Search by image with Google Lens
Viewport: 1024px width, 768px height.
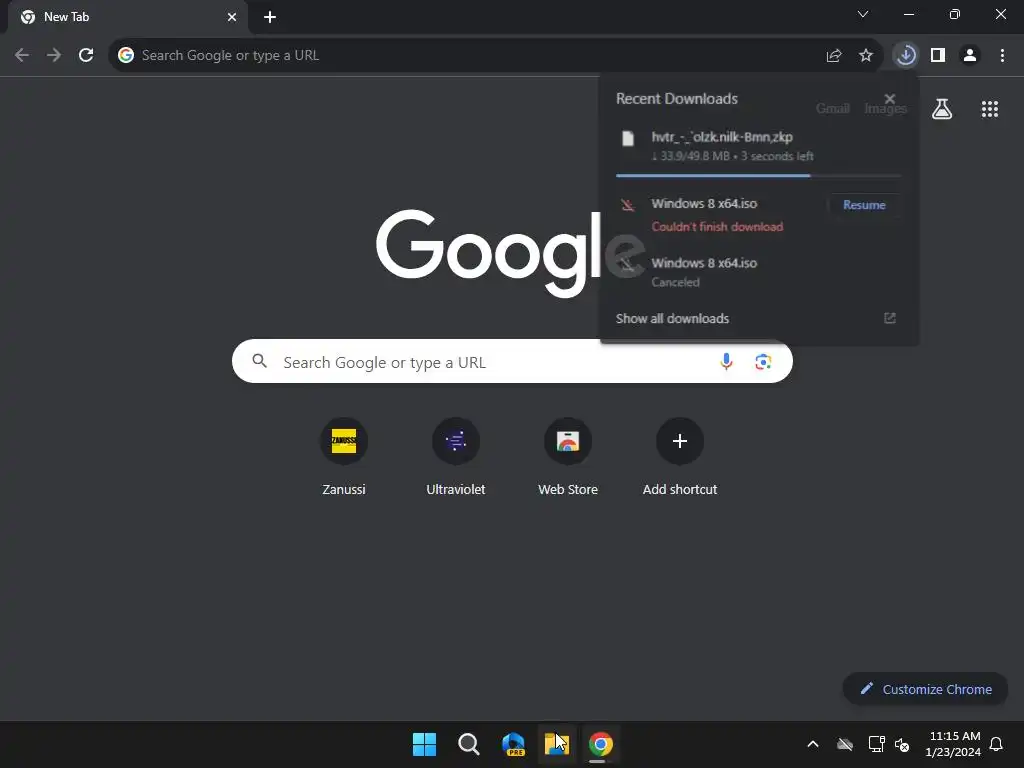(x=763, y=361)
